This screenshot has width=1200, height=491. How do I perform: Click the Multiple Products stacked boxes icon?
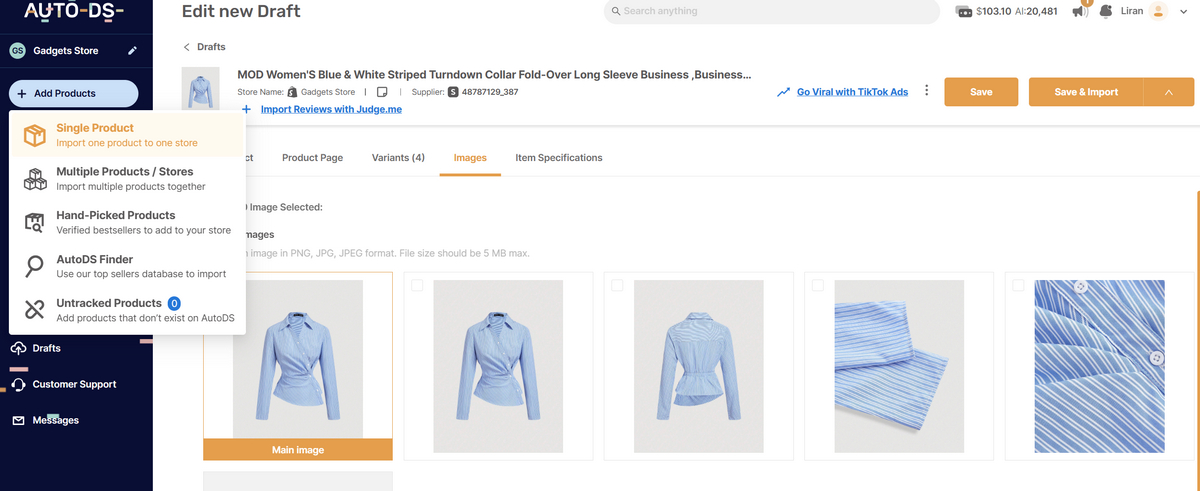[x=35, y=179]
